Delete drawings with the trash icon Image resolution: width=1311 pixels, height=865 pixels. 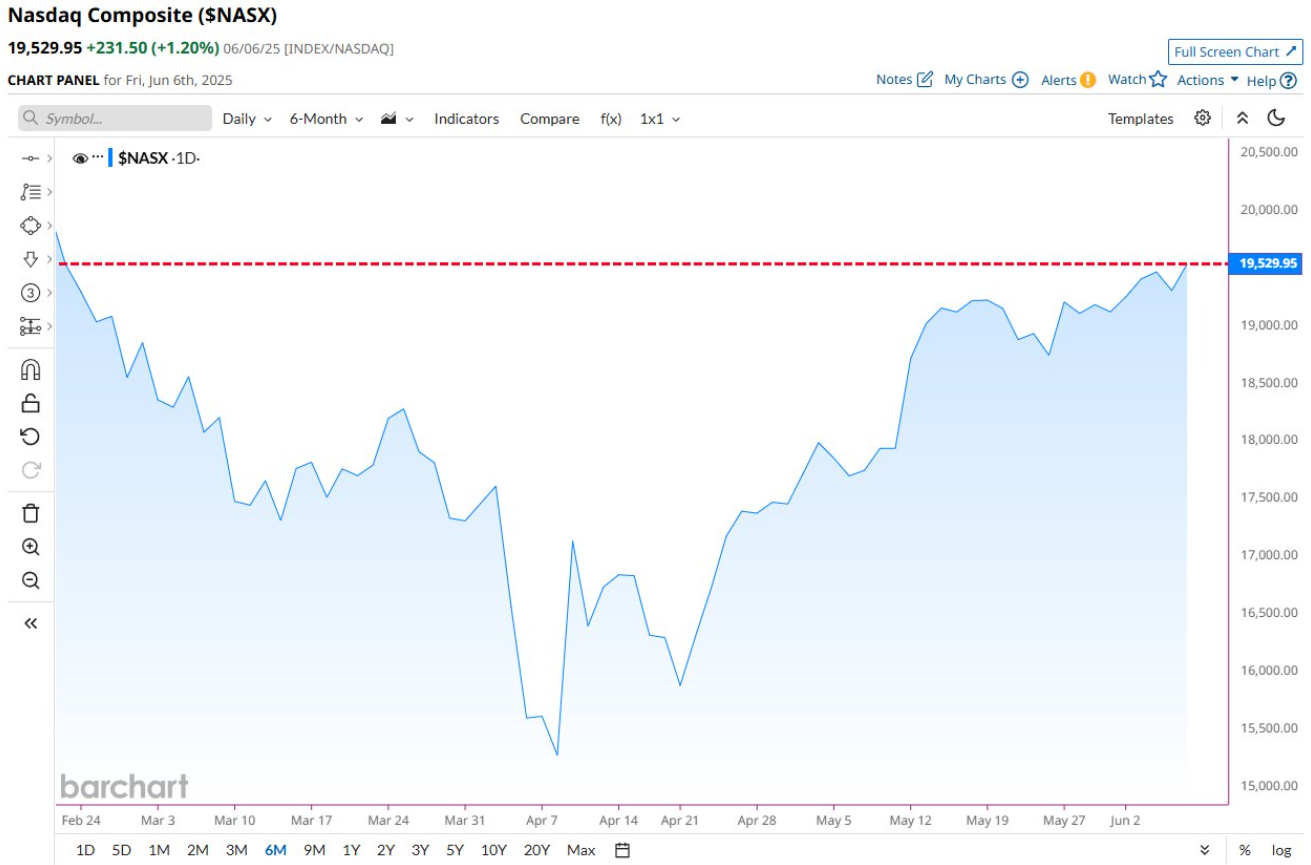30,514
